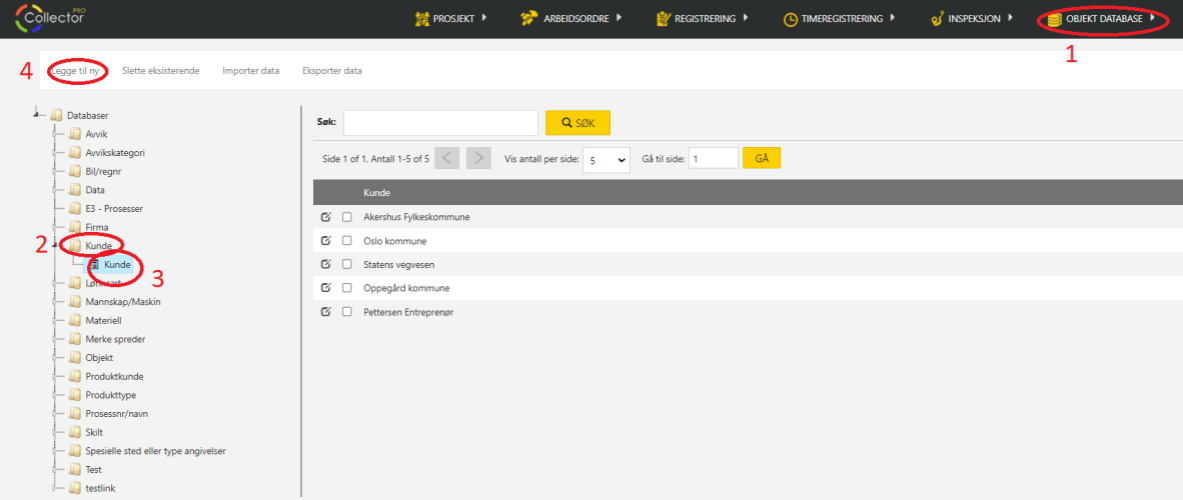Viewport: 1183px width, 500px height.
Task: Focus the Gå til side field
Action: (x=713, y=158)
